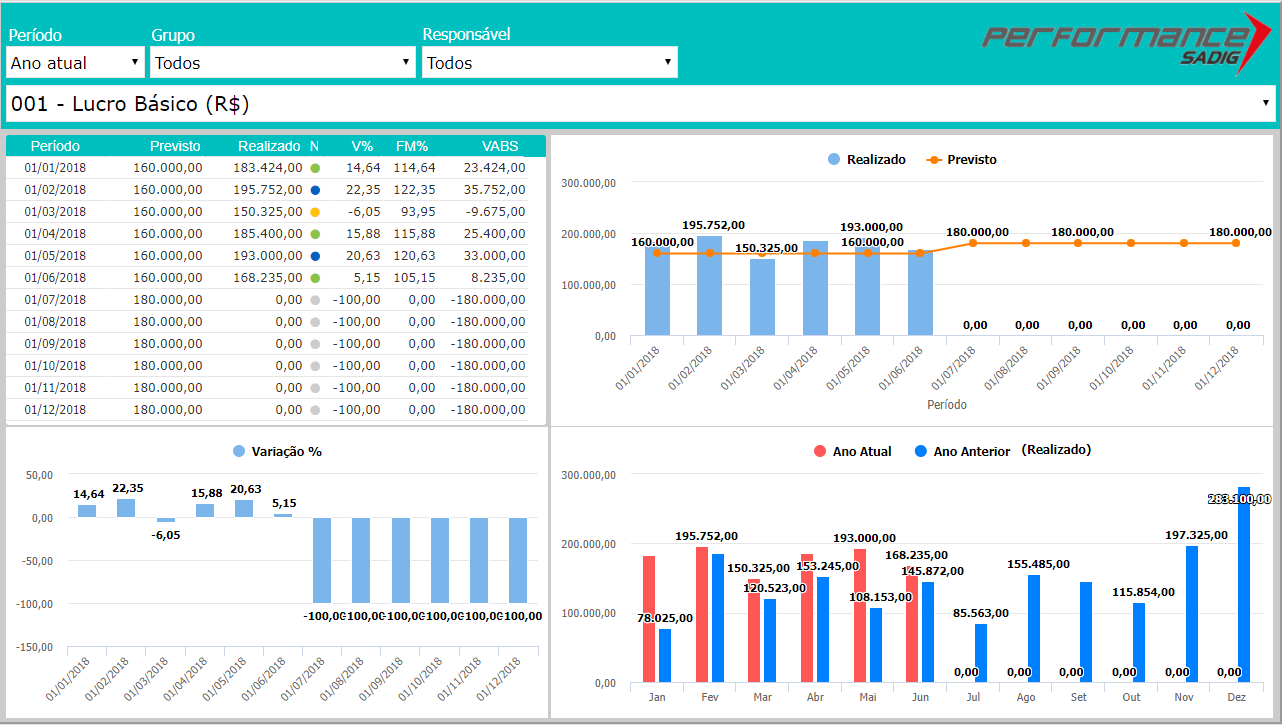Click green status dot for 01/01/2018 row

(x=315, y=168)
